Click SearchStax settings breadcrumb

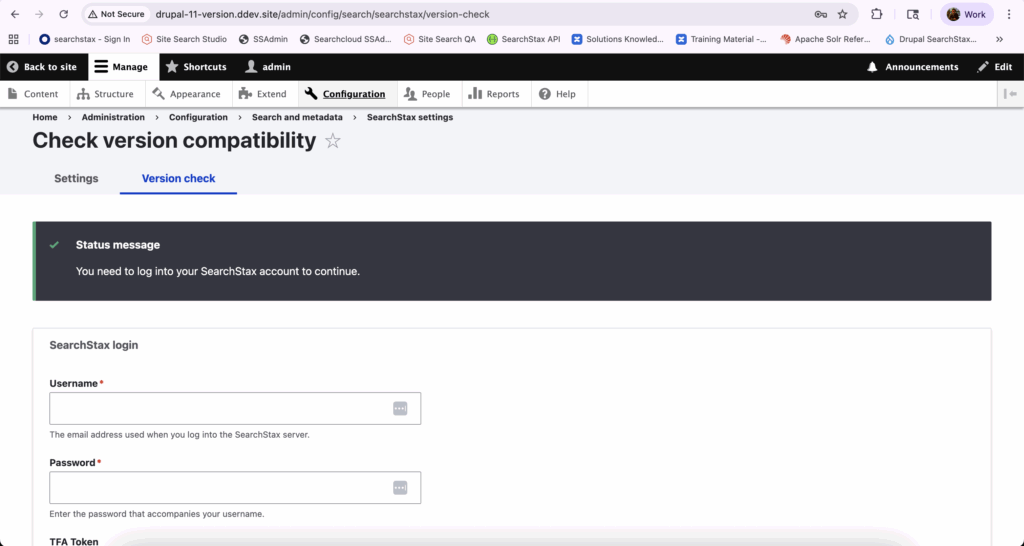[410, 117]
